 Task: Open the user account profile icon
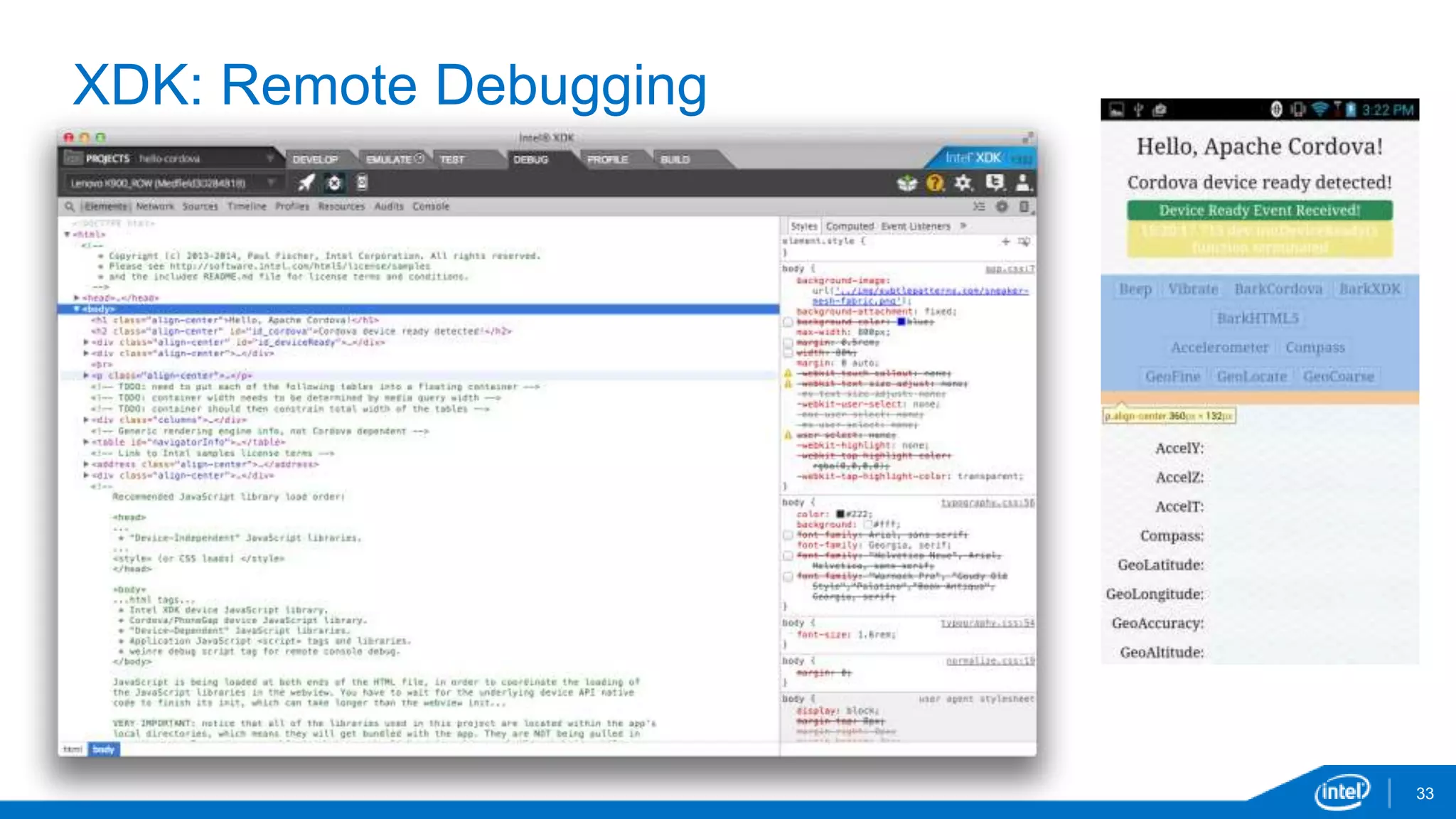[x=1023, y=183]
